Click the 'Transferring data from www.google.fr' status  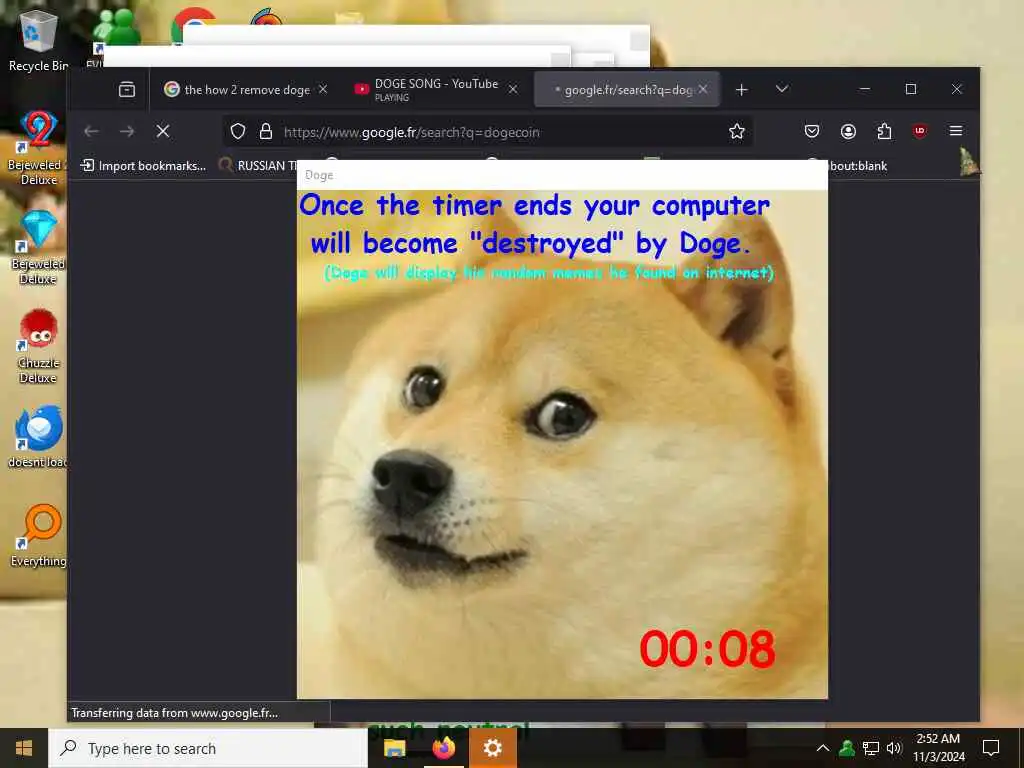174,713
